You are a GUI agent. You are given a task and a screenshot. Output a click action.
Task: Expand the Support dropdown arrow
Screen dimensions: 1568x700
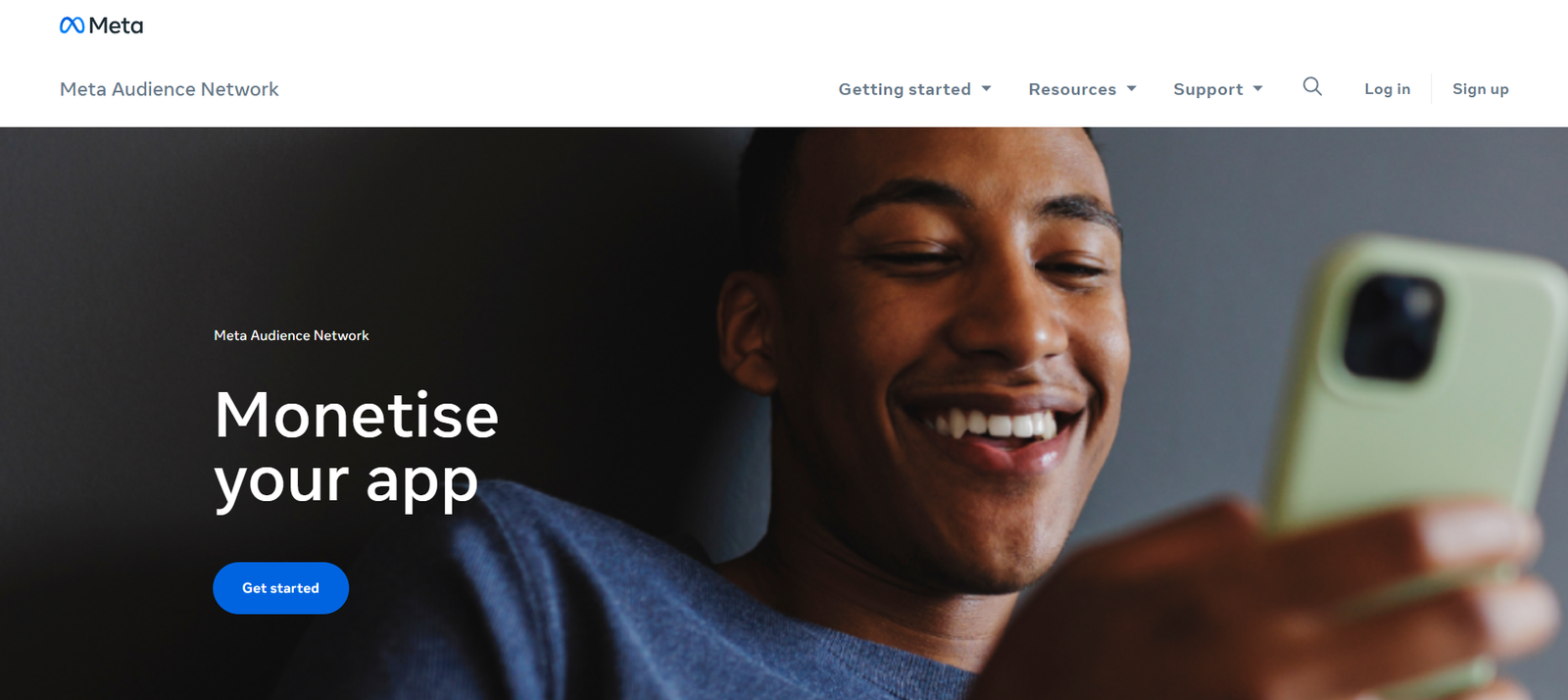pyautogui.click(x=1257, y=88)
